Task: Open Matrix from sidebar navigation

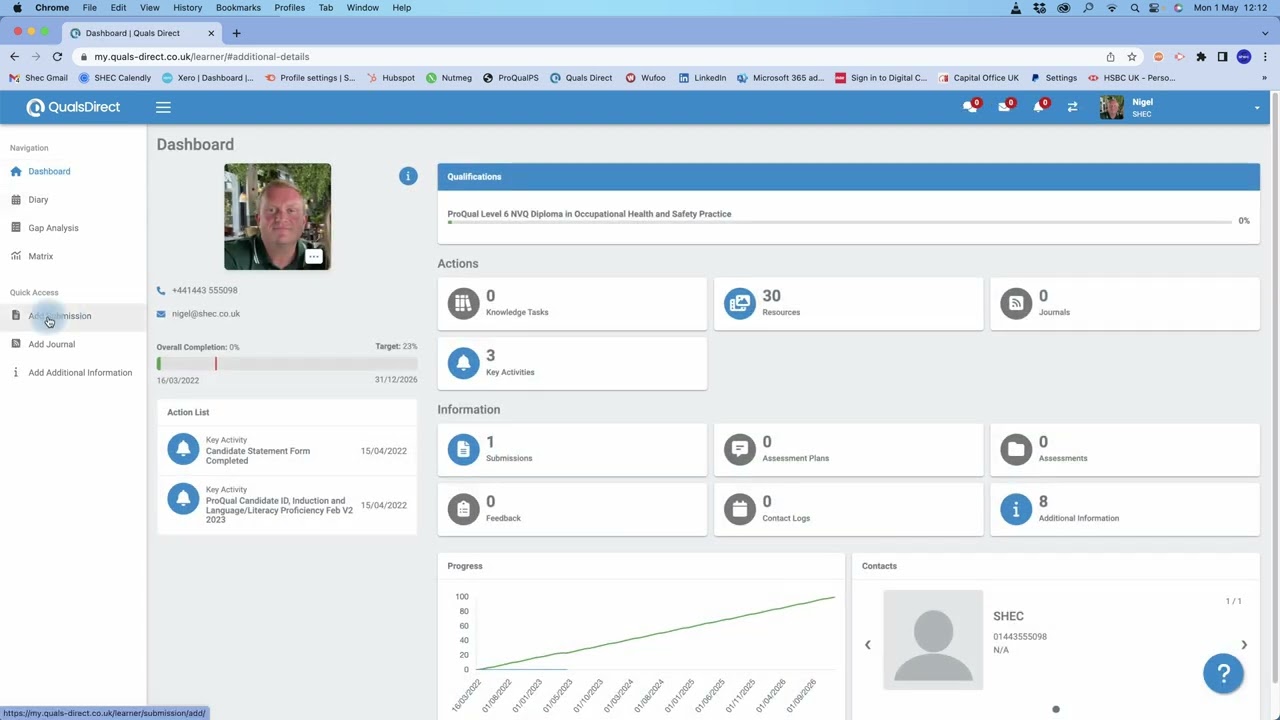Action: [x=41, y=256]
